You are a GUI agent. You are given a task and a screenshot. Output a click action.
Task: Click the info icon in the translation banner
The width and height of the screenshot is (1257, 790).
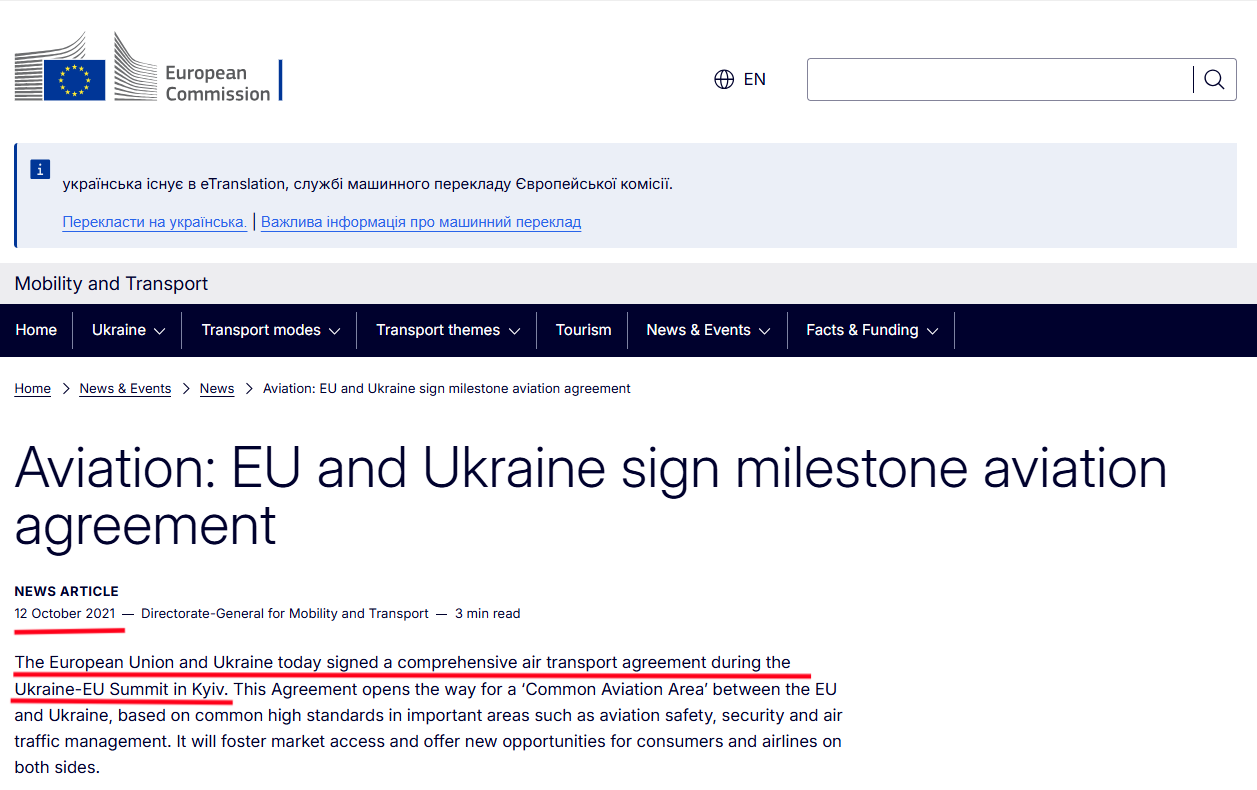pos(39,169)
